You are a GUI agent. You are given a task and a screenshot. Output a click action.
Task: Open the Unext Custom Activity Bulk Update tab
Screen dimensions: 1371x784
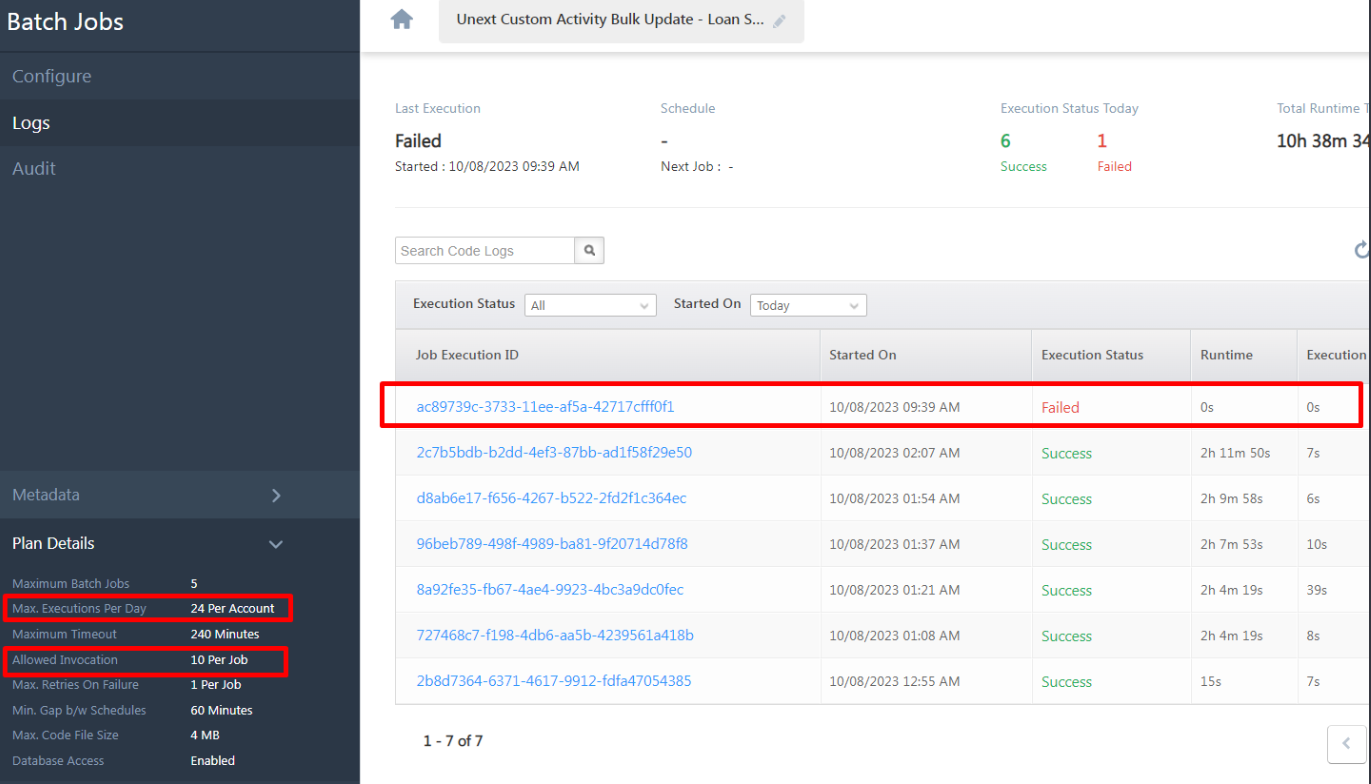621,20
